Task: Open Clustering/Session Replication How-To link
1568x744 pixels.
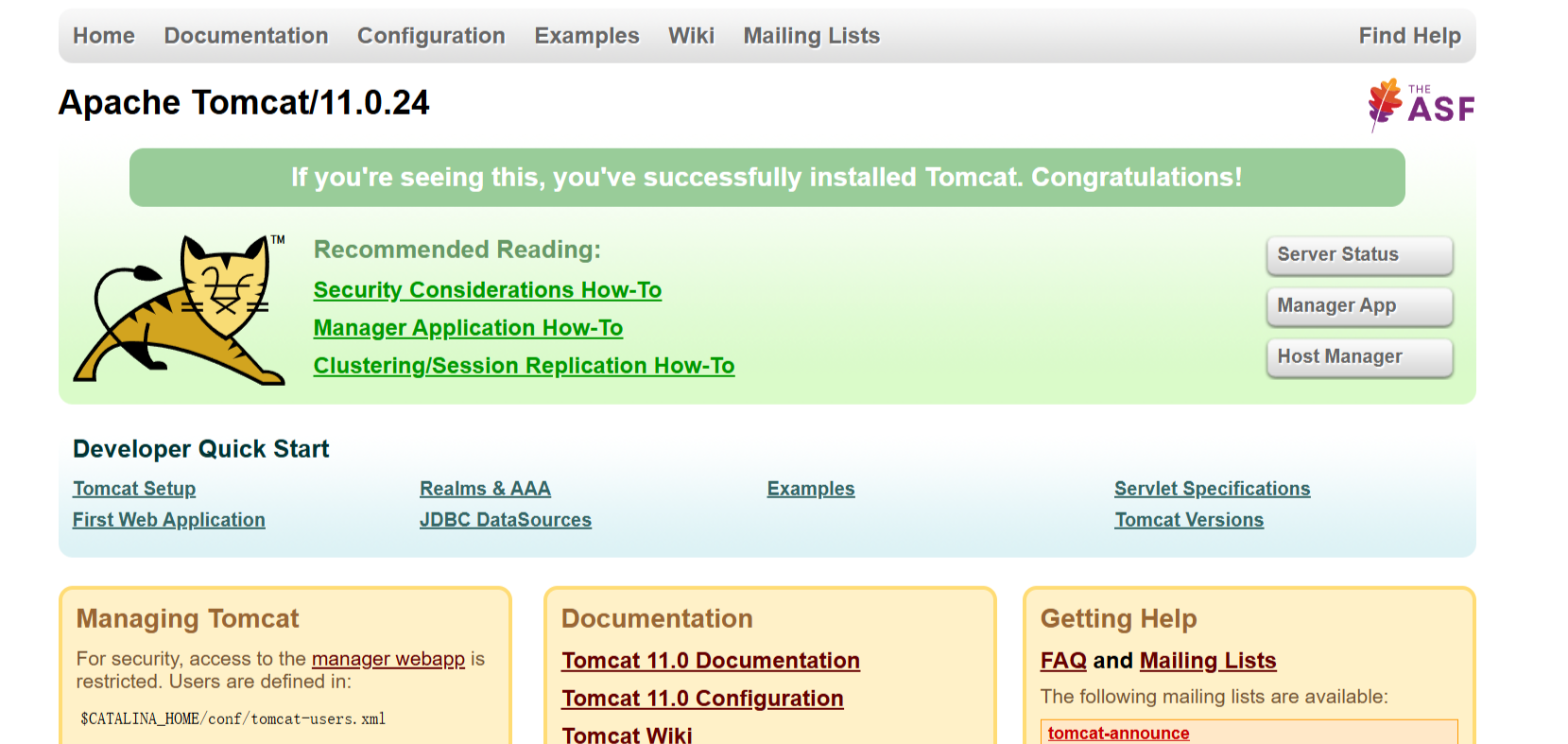Action: point(524,366)
